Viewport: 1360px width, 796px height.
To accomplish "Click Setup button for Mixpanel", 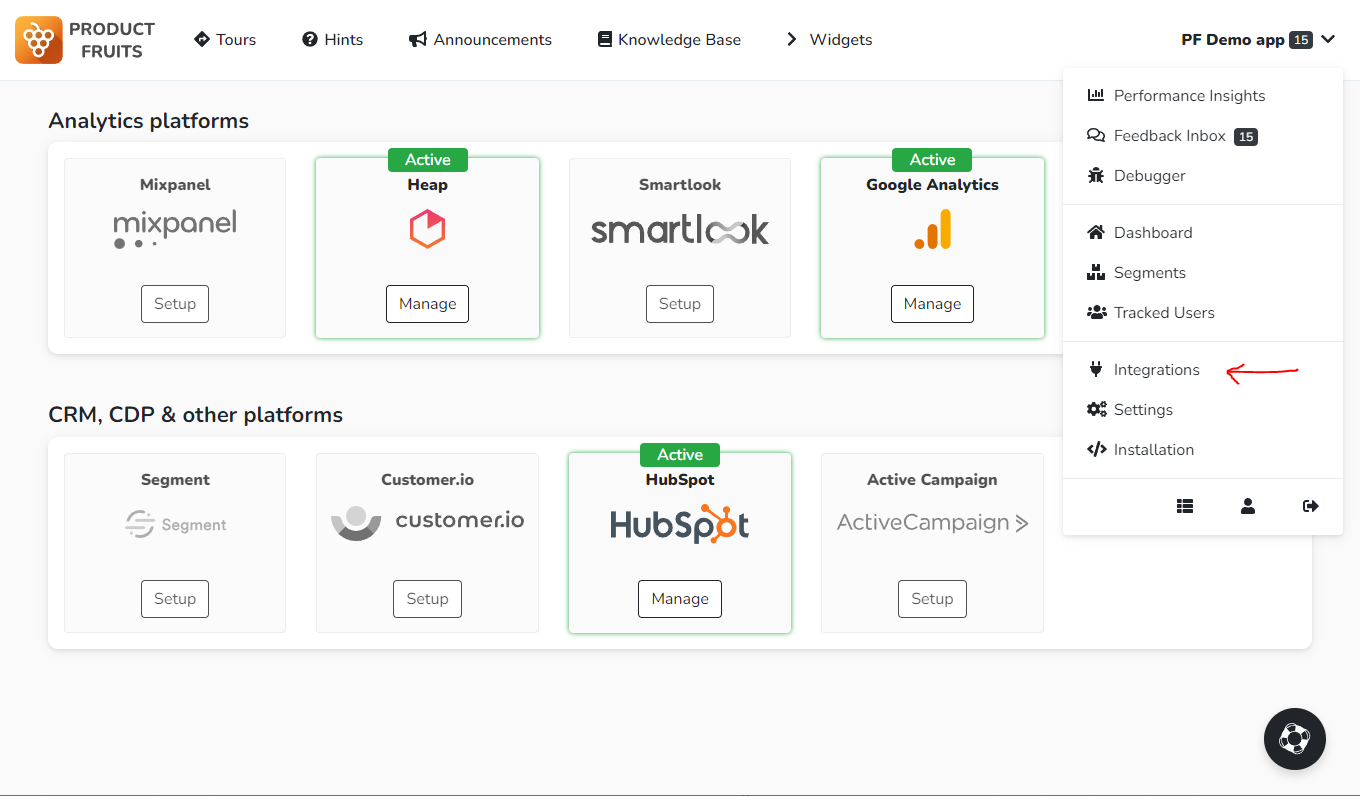I will (175, 304).
